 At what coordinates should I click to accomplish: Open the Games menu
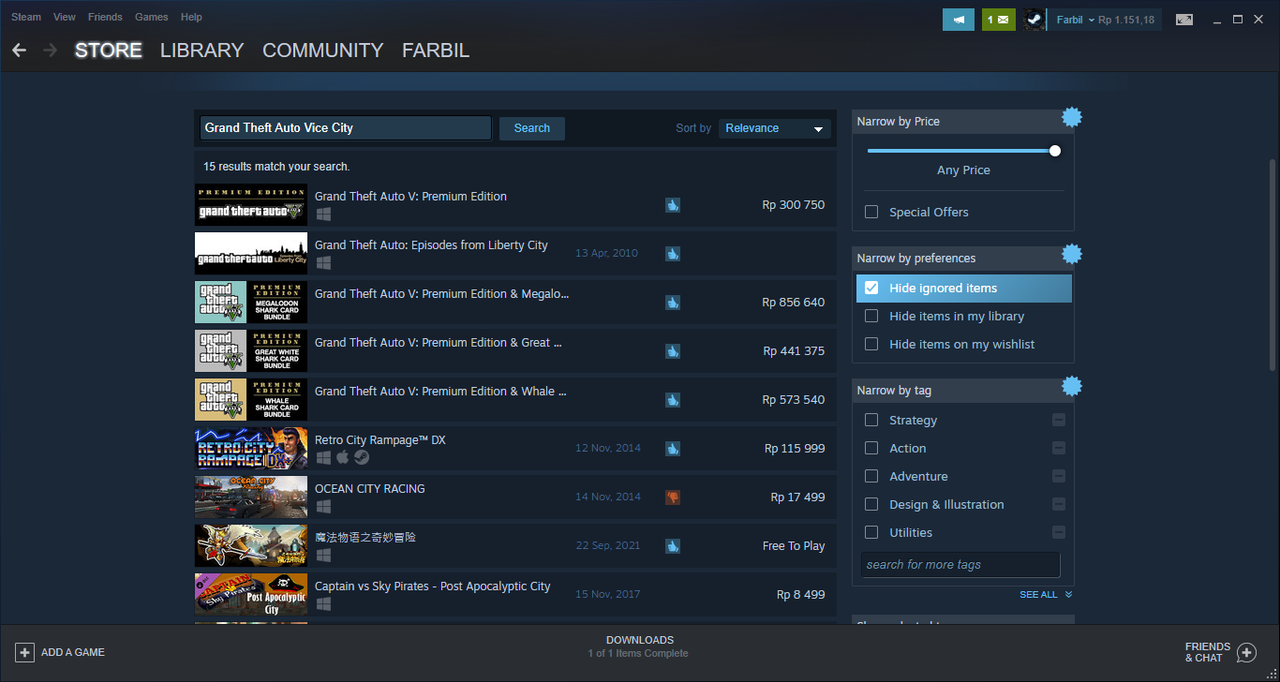[151, 17]
